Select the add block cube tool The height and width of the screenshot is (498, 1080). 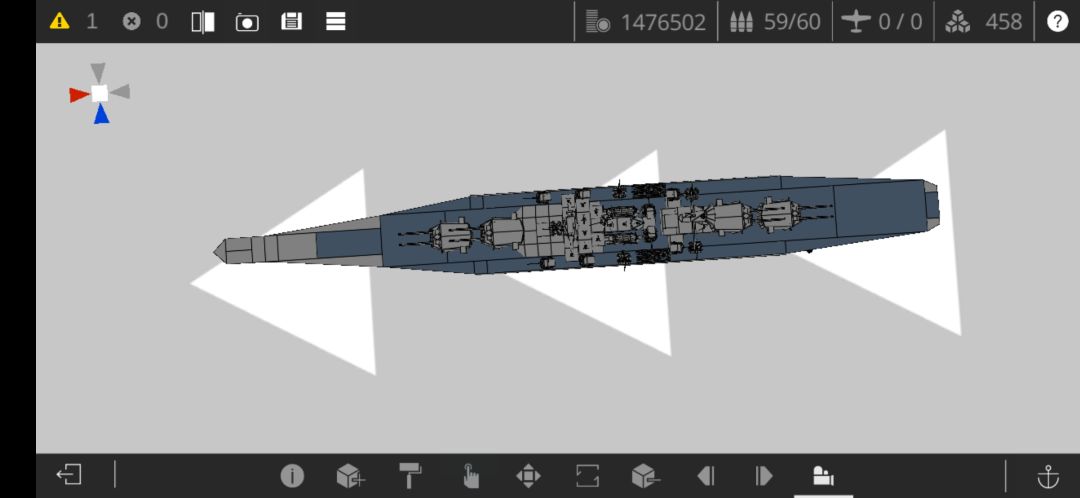click(351, 475)
